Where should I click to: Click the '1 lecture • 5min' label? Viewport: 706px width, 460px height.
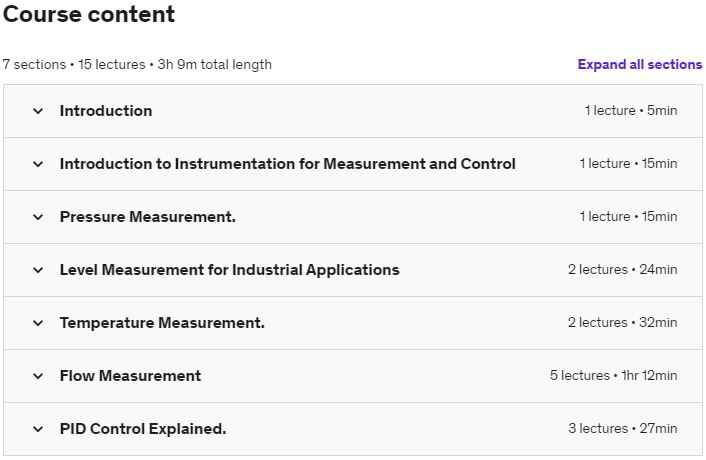pos(630,111)
